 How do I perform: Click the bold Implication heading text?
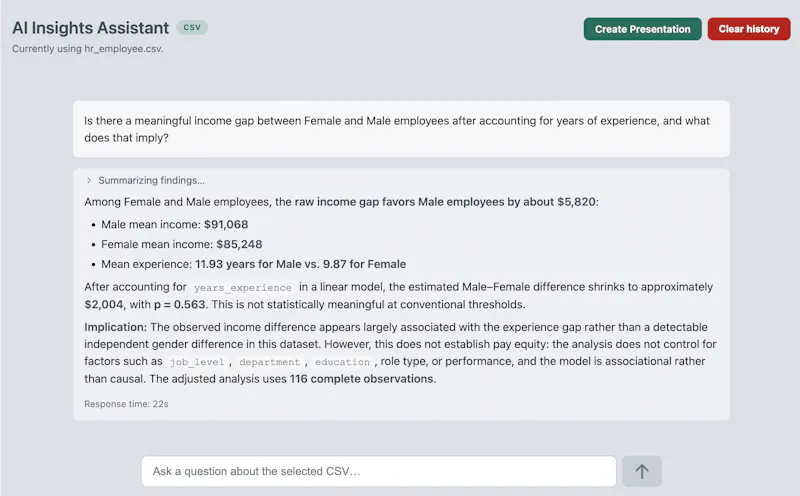coord(115,327)
